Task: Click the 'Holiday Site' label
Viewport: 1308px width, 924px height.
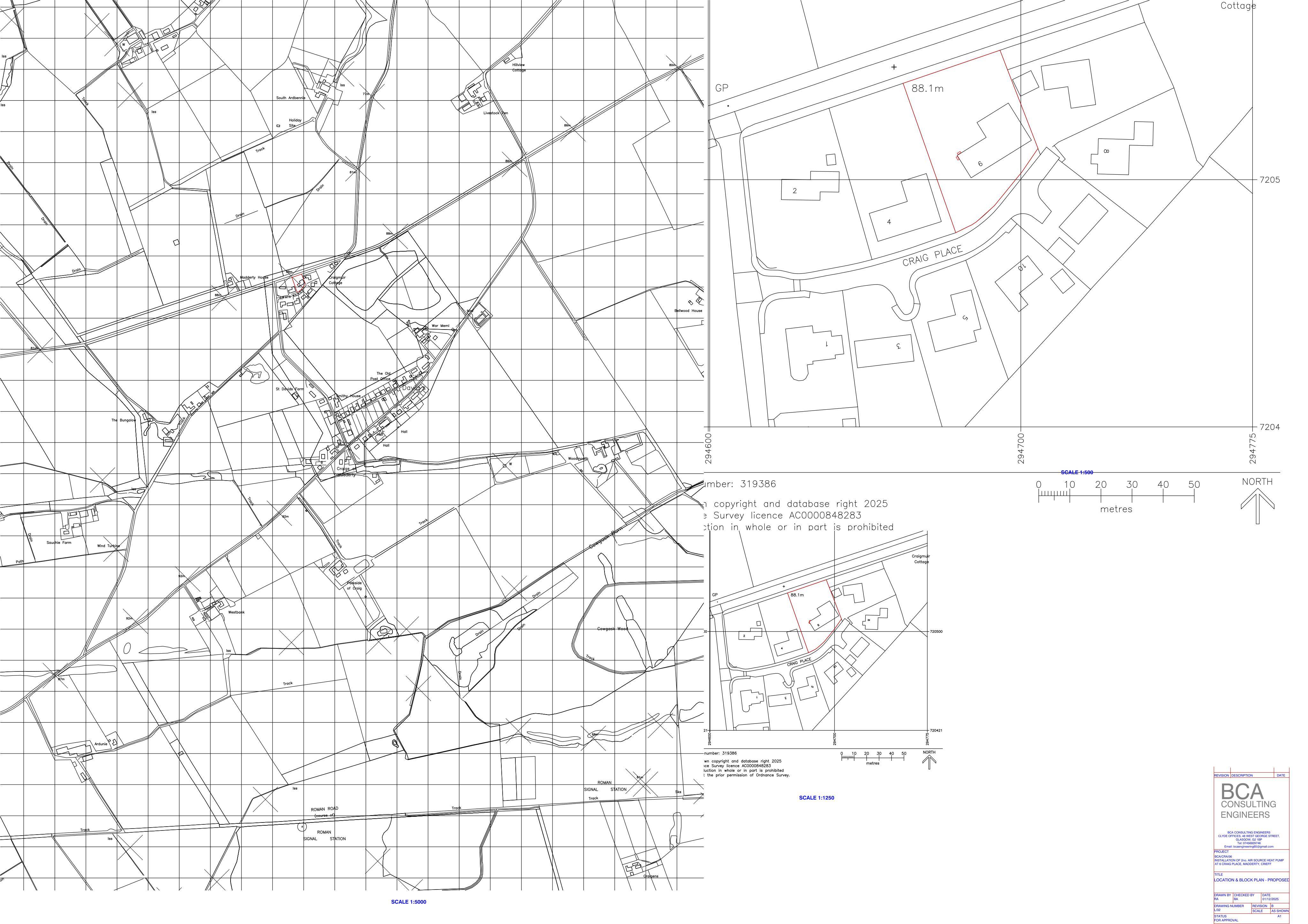Action: [x=294, y=123]
